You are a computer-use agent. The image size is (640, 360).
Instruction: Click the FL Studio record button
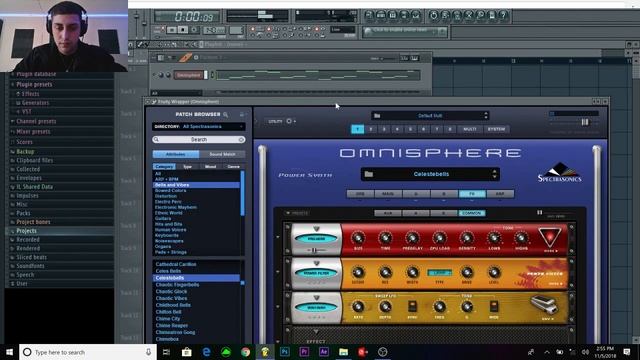[x=194, y=30]
